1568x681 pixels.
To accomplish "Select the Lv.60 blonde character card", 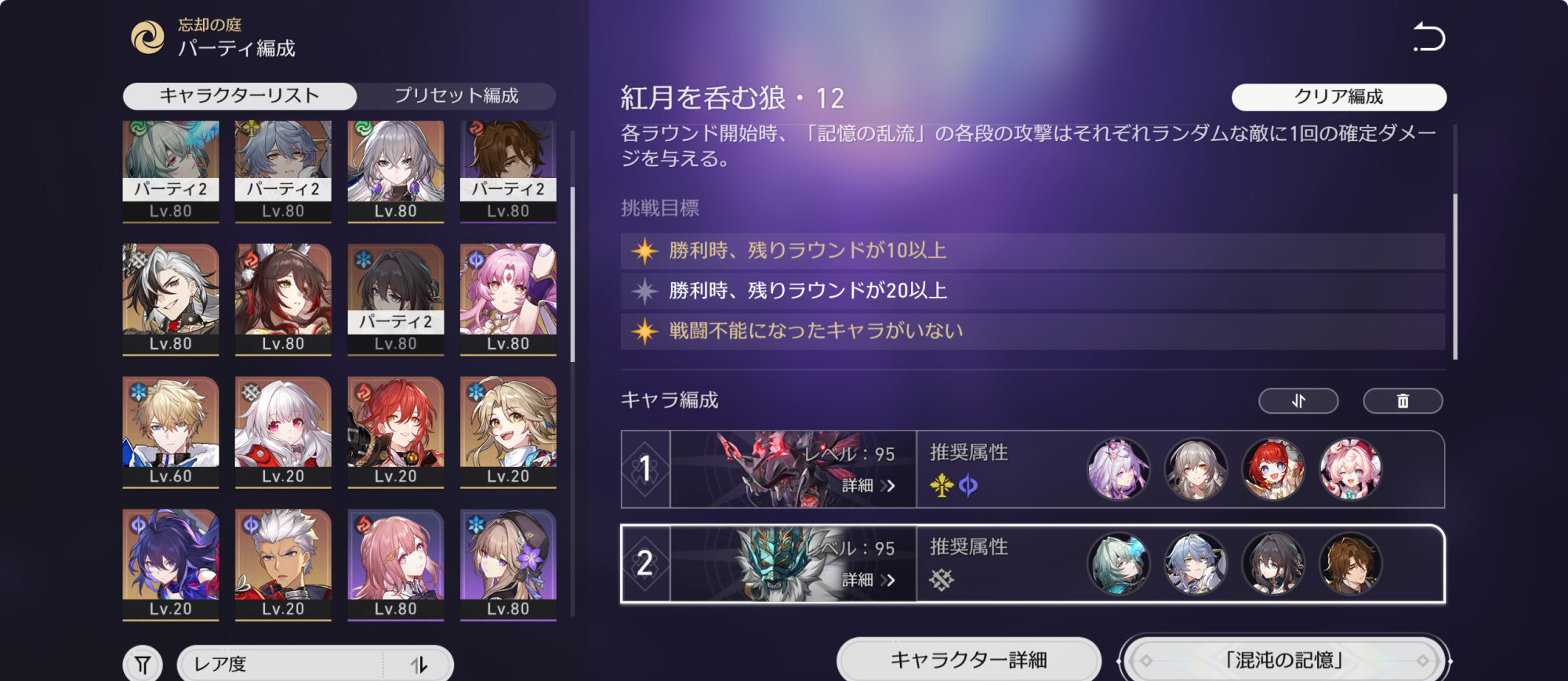I will [x=171, y=432].
